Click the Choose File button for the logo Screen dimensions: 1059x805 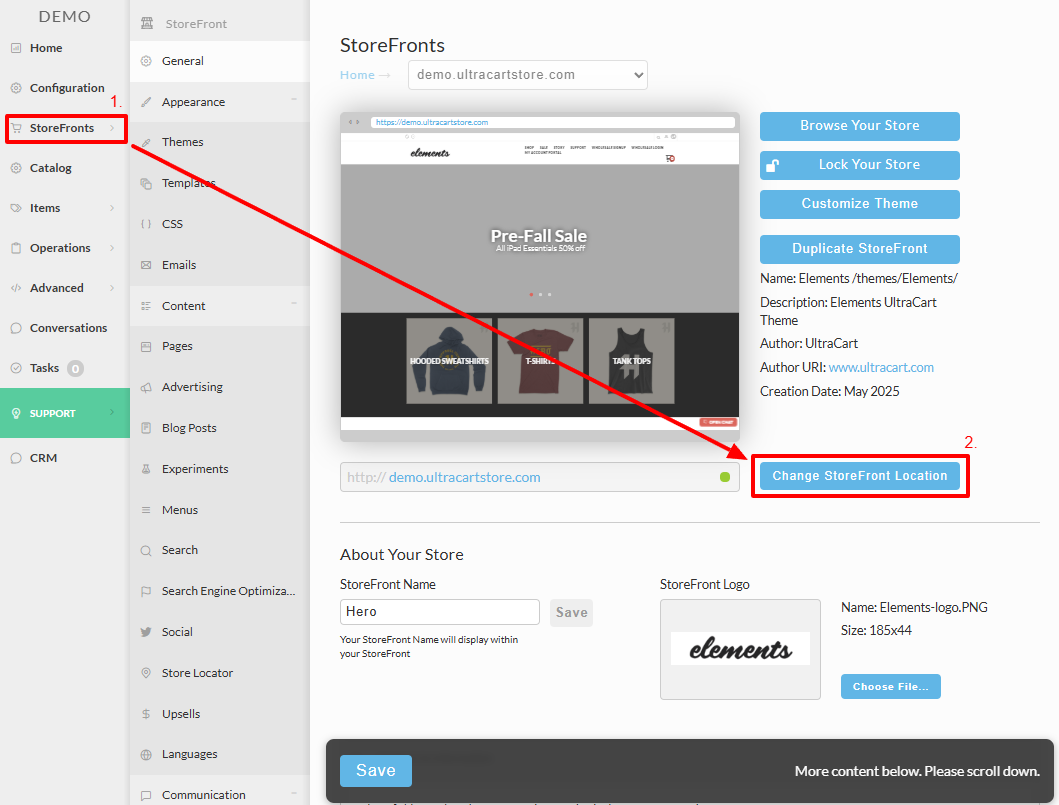tap(890, 686)
